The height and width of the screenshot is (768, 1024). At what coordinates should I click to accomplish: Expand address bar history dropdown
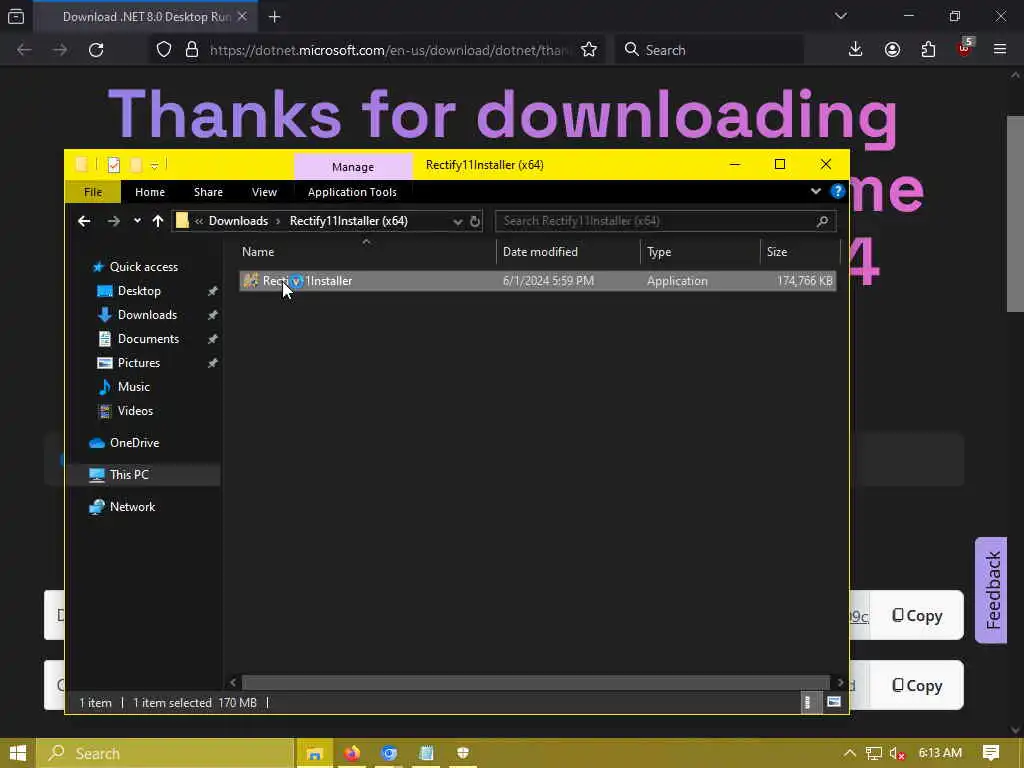tap(458, 221)
